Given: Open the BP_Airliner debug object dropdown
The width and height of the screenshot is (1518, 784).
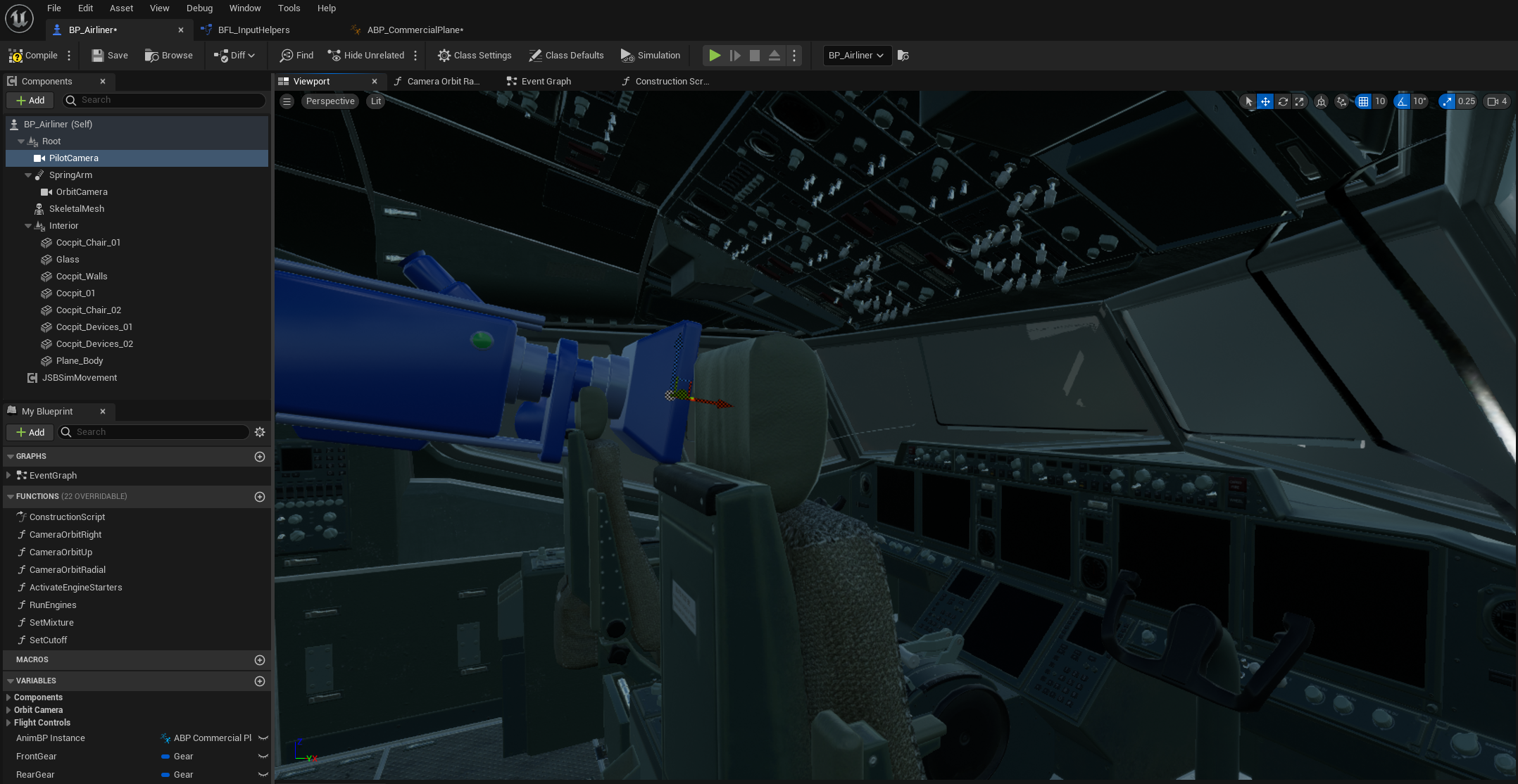Looking at the screenshot, I should (x=856, y=56).
